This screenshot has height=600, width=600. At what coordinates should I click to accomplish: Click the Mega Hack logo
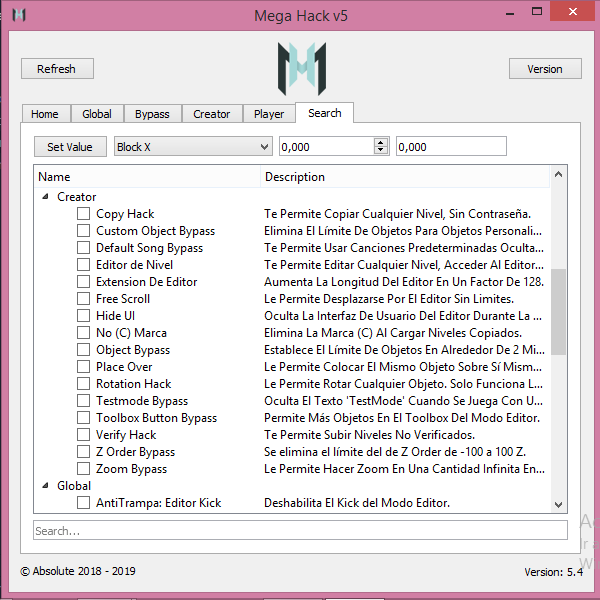[302, 69]
